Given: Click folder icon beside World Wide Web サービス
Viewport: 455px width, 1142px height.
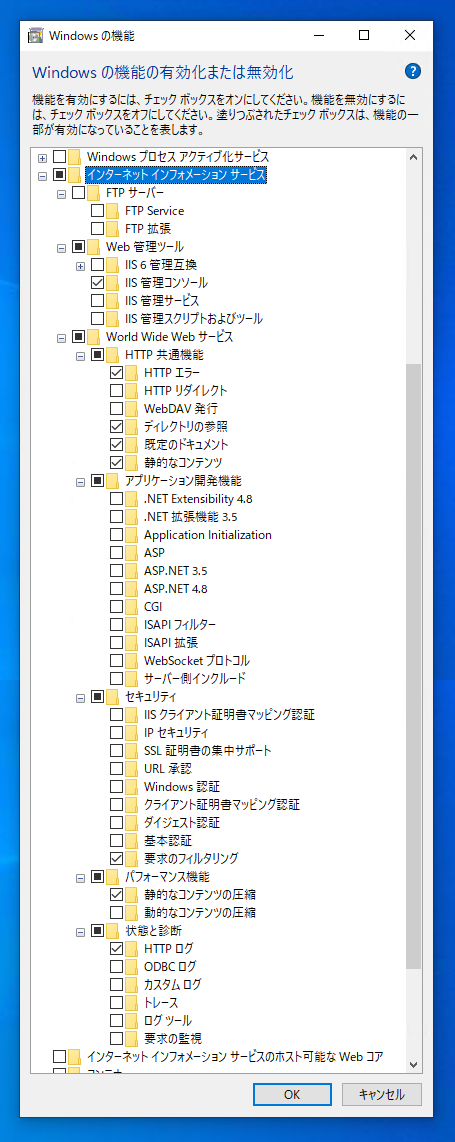Looking at the screenshot, I should (x=93, y=336).
